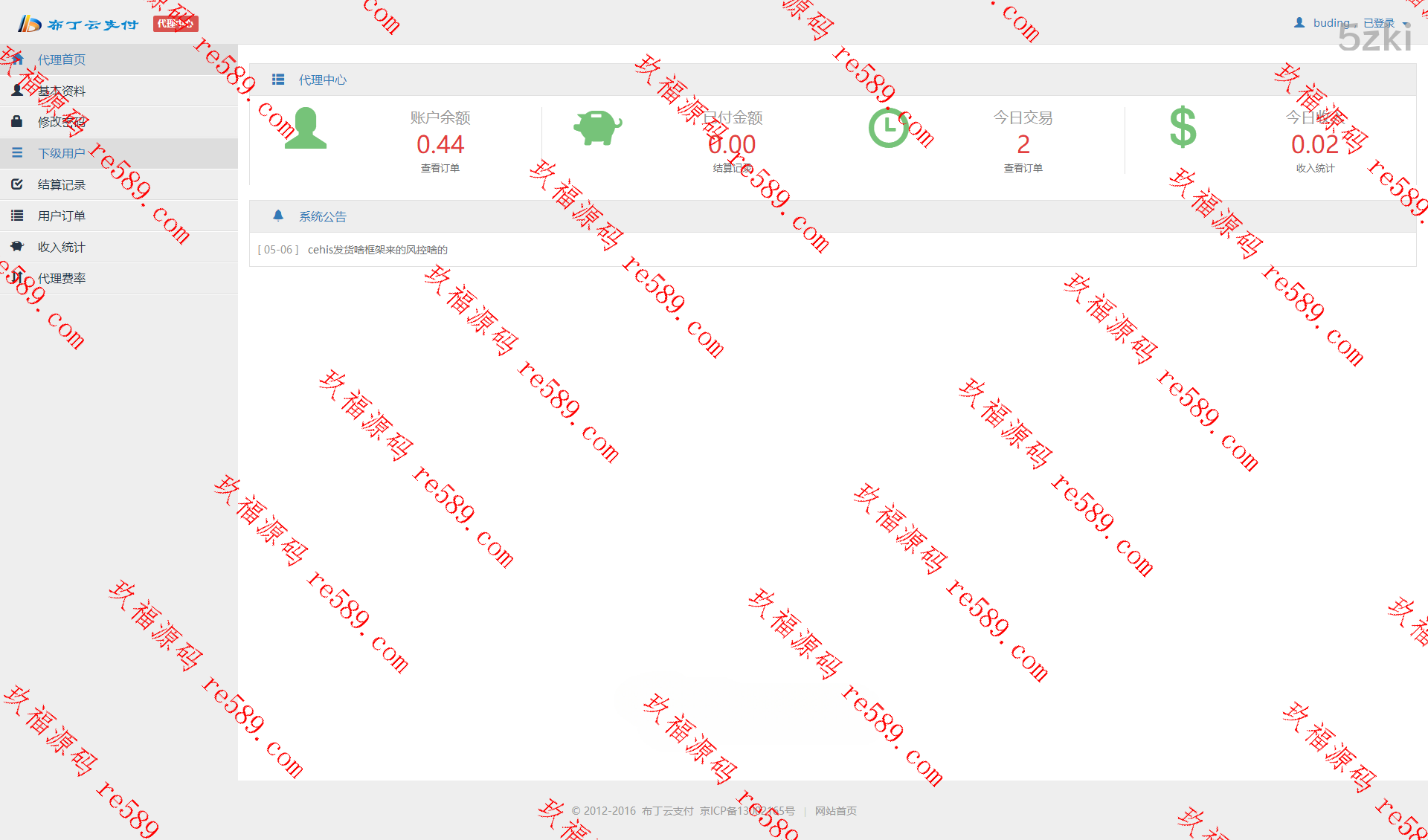Click 收入统计 link under today's income
This screenshot has height=840, width=1428.
click(x=1315, y=168)
